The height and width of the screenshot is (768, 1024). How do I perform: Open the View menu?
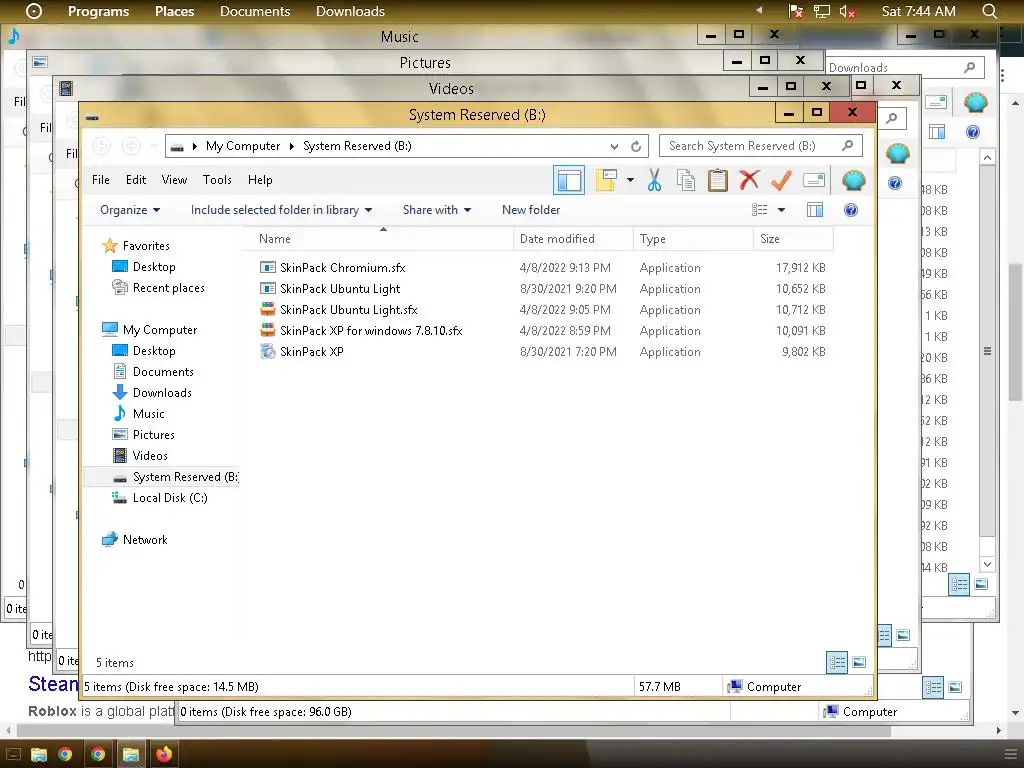click(x=174, y=180)
